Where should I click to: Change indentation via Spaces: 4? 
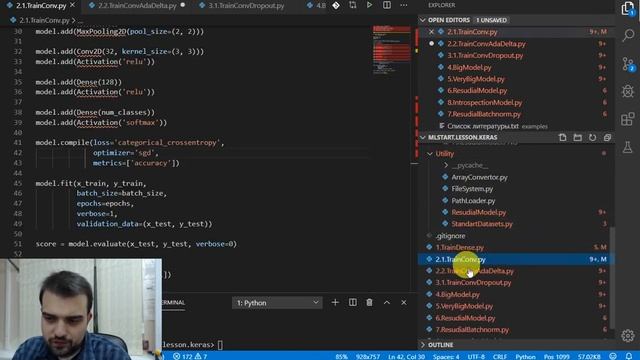(x=446, y=356)
